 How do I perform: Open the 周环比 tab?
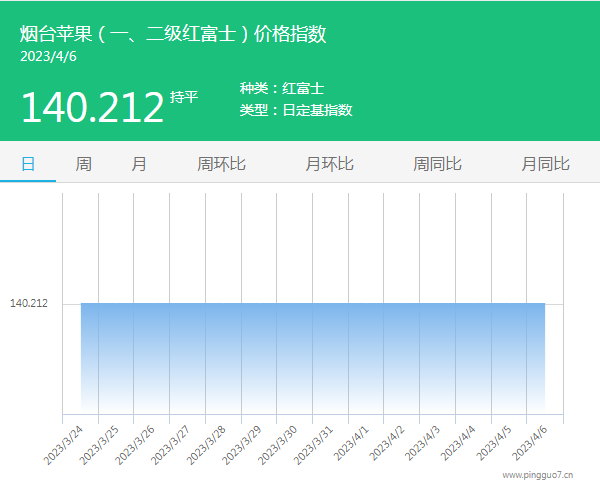click(x=221, y=164)
